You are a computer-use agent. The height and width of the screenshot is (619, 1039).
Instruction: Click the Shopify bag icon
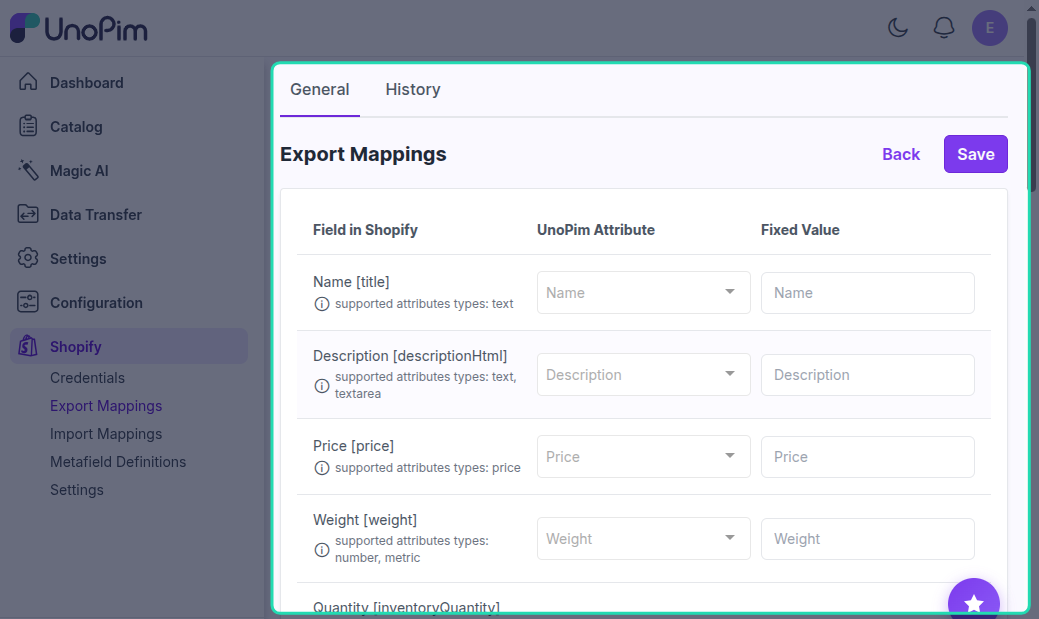click(28, 346)
